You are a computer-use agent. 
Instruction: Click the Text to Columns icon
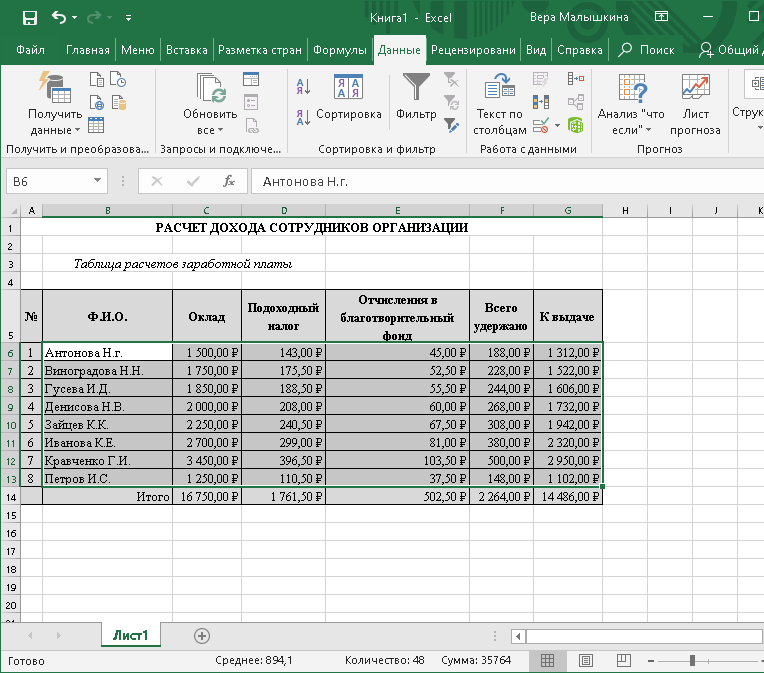tap(499, 90)
